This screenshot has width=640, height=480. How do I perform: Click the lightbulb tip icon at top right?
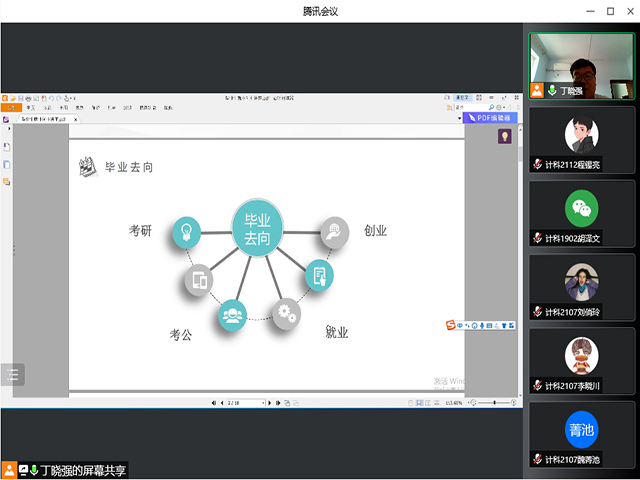505,136
